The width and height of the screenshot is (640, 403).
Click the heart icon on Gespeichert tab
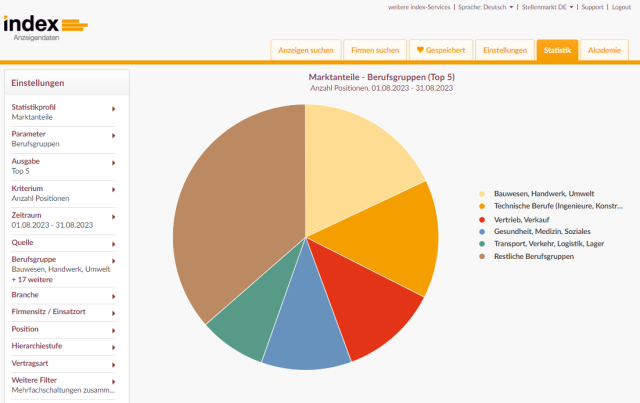pos(421,50)
